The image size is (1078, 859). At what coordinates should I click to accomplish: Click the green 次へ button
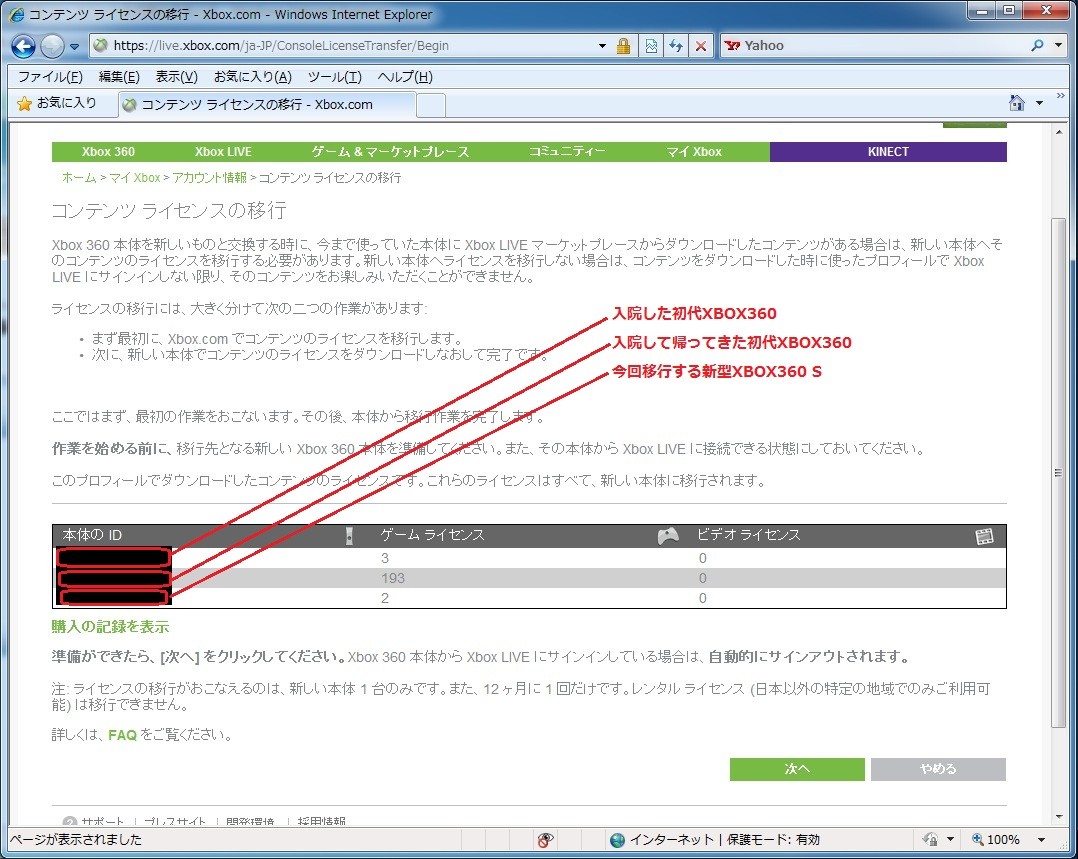pyautogui.click(x=797, y=769)
